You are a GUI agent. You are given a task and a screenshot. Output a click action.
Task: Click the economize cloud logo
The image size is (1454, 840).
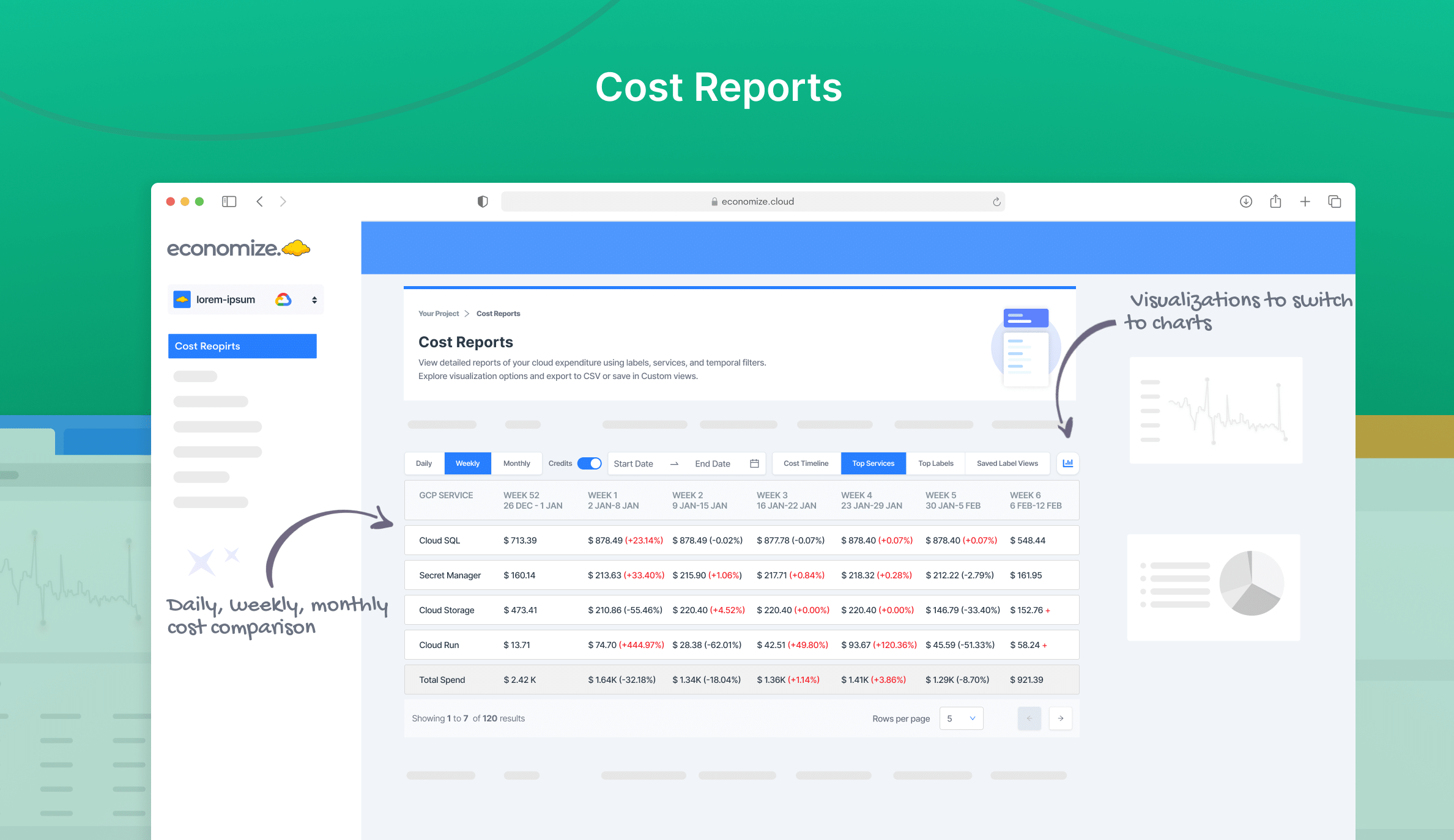[x=239, y=248]
